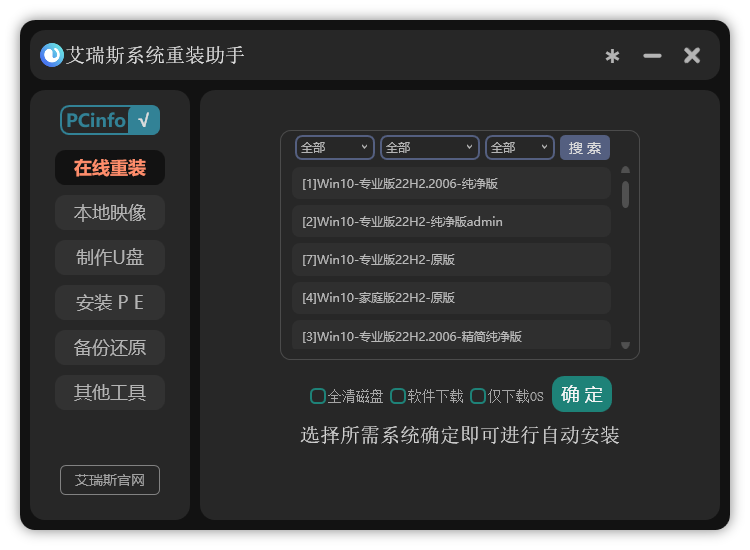750x550 pixels.
Task: Check the 仅下载OS option
Action: (478, 396)
